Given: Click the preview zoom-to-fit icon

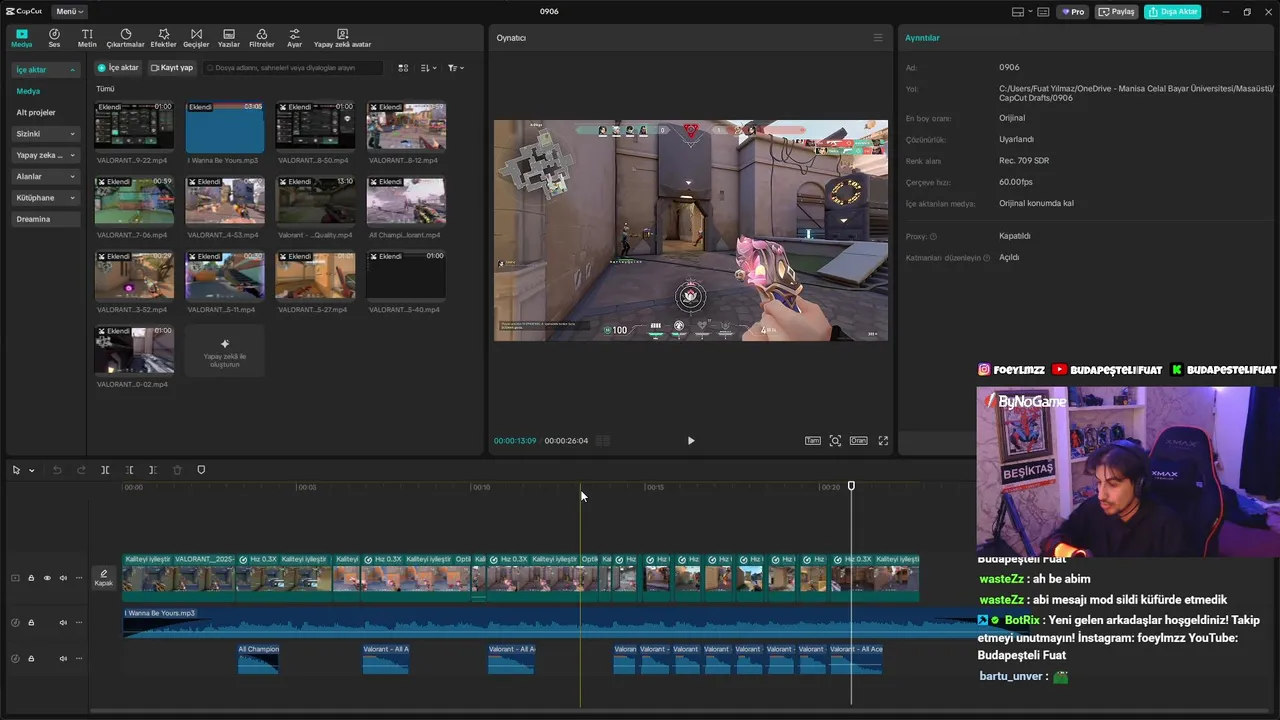Looking at the screenshot, I should click(x=835, y=441).
